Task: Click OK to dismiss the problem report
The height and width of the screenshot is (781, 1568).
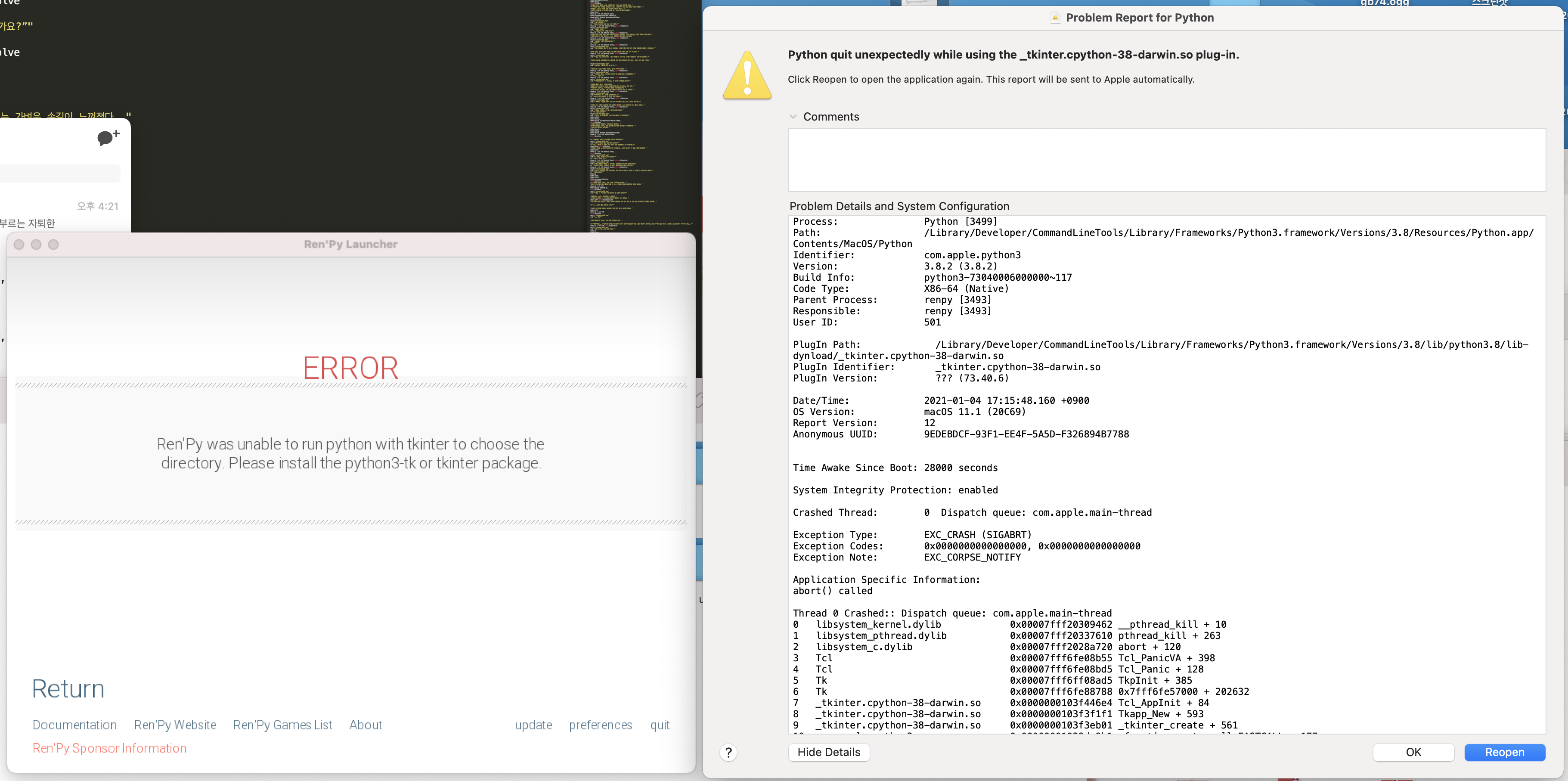Action: pos(1413,752)
